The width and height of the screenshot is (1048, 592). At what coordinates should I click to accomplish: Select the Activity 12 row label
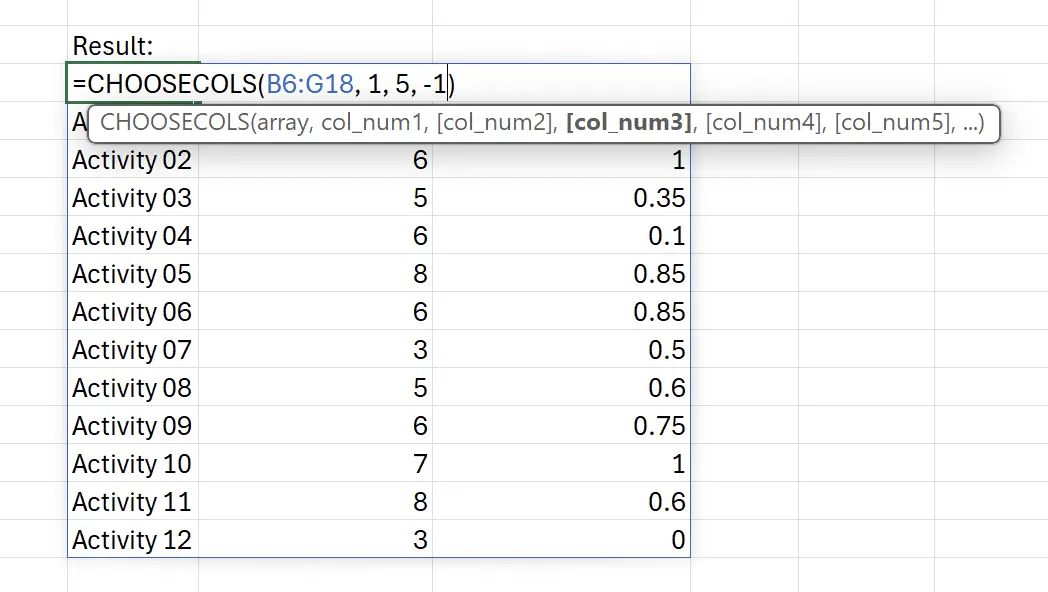(x=131, y=540)
